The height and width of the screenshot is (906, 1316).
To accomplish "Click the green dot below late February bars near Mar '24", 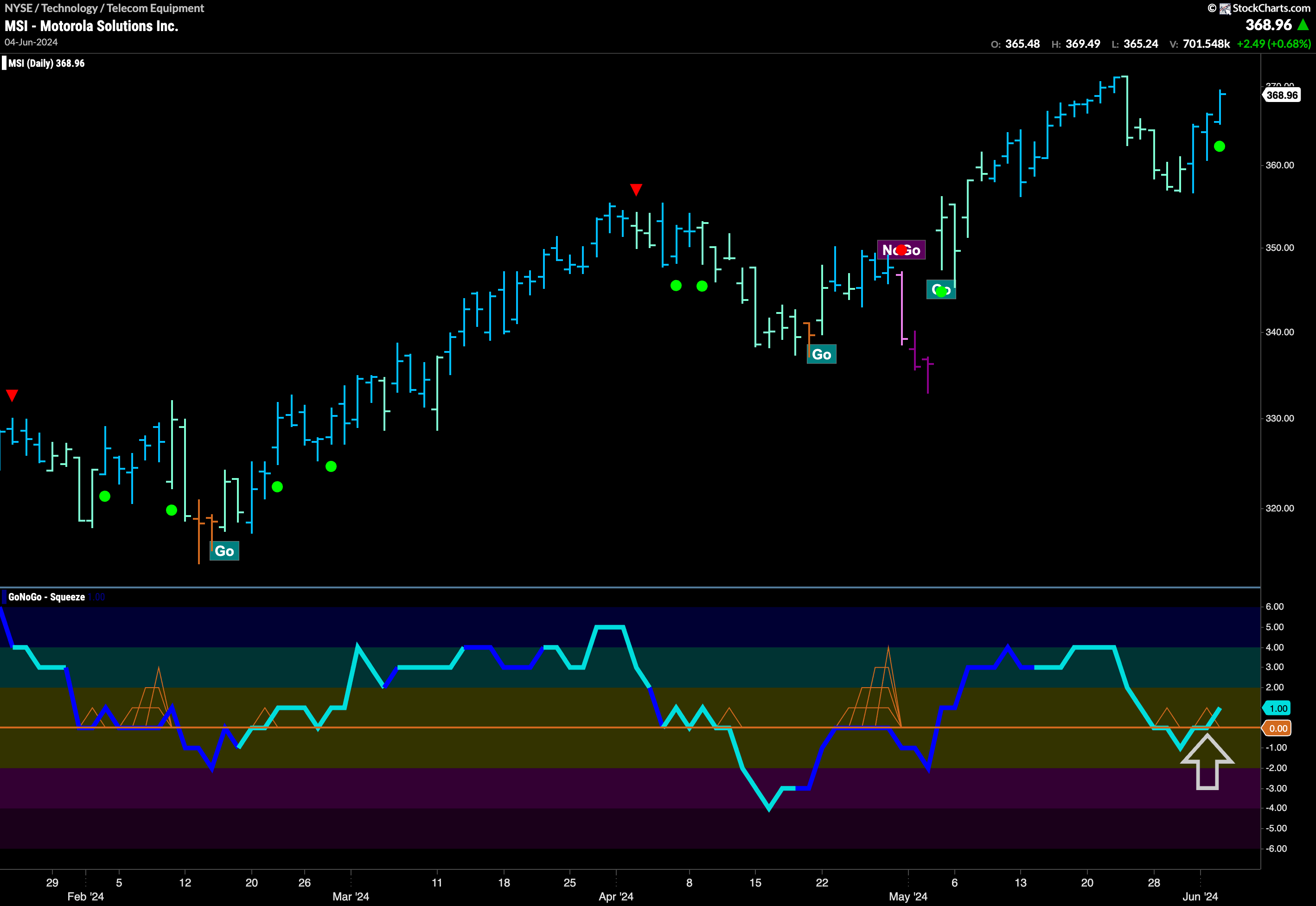I will tap(331, 466).
